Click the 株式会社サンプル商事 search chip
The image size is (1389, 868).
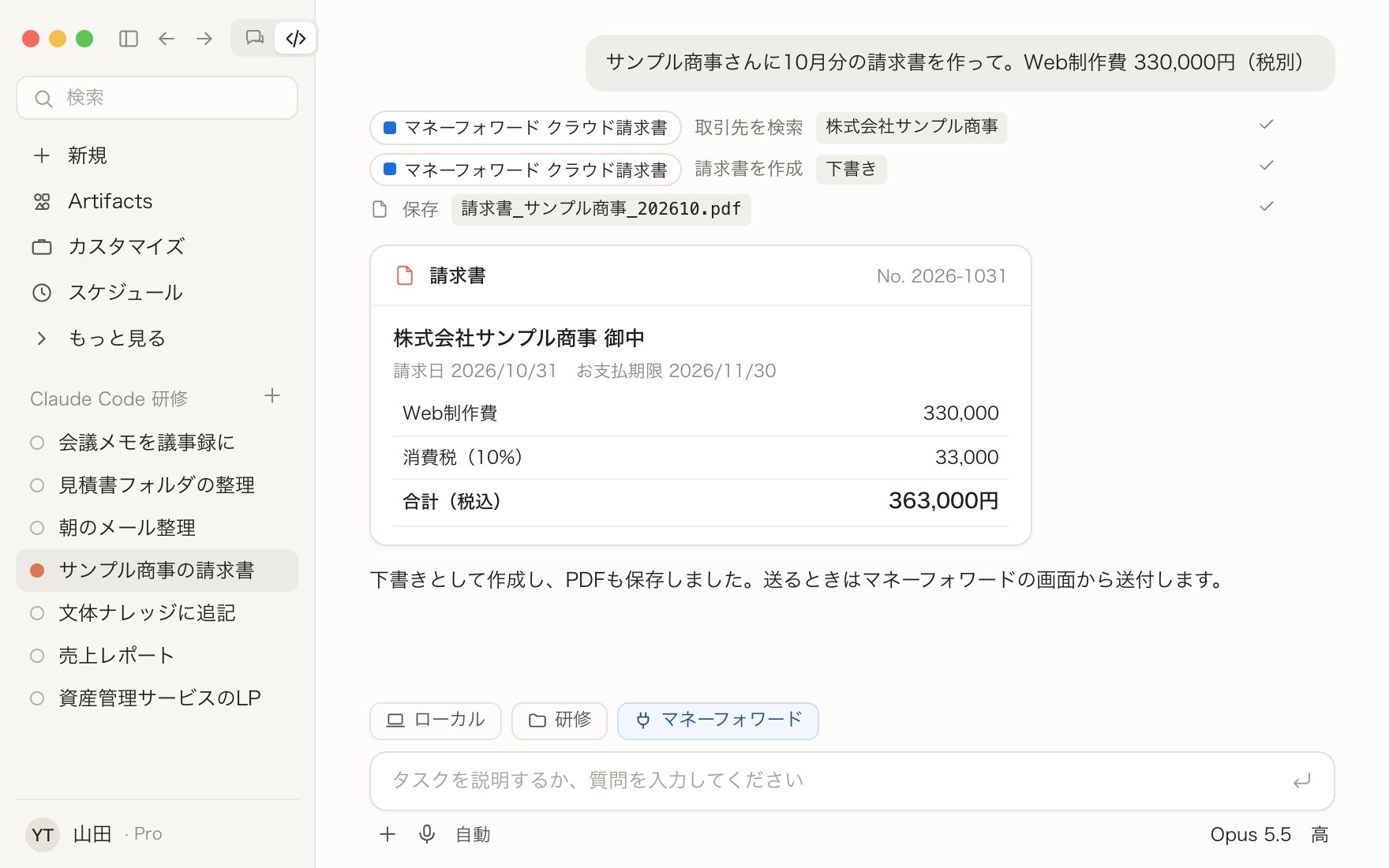912,127
